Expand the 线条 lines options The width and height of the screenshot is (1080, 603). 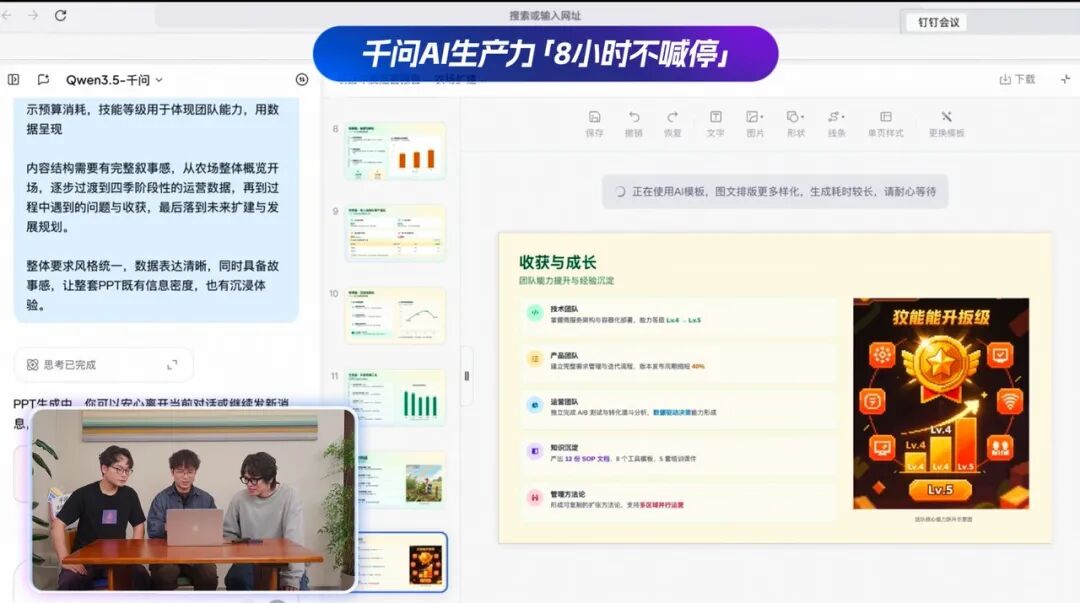(x=836, y=121)
